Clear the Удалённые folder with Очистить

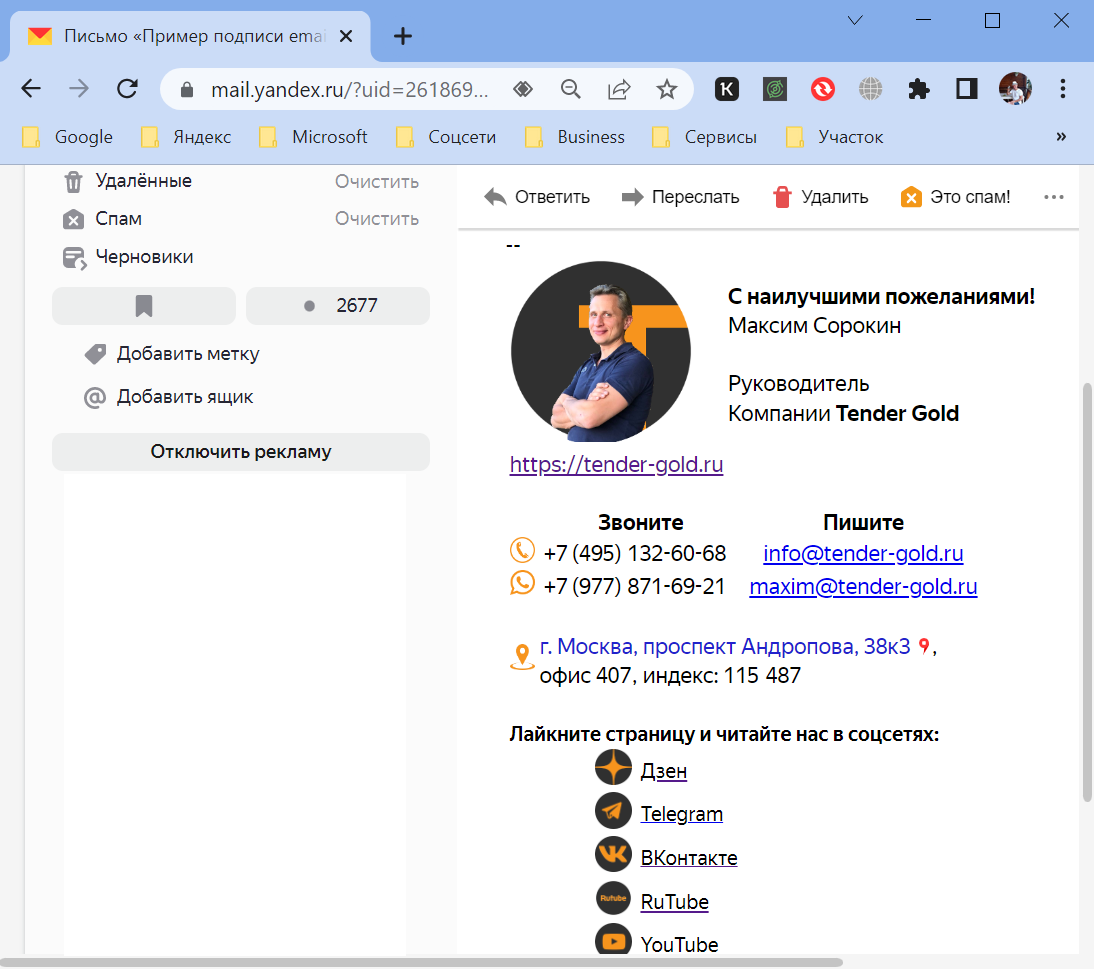tap(377, 181)
